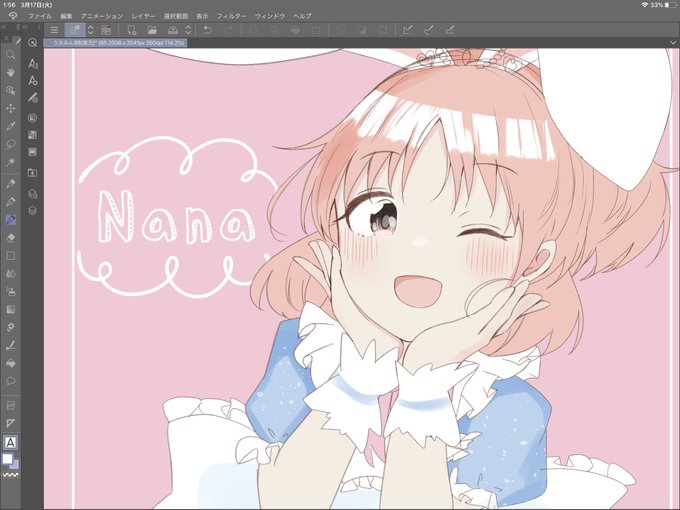Select the Hand move canvas tool
This screenshot has height=510, width=680.
[10, 72]
